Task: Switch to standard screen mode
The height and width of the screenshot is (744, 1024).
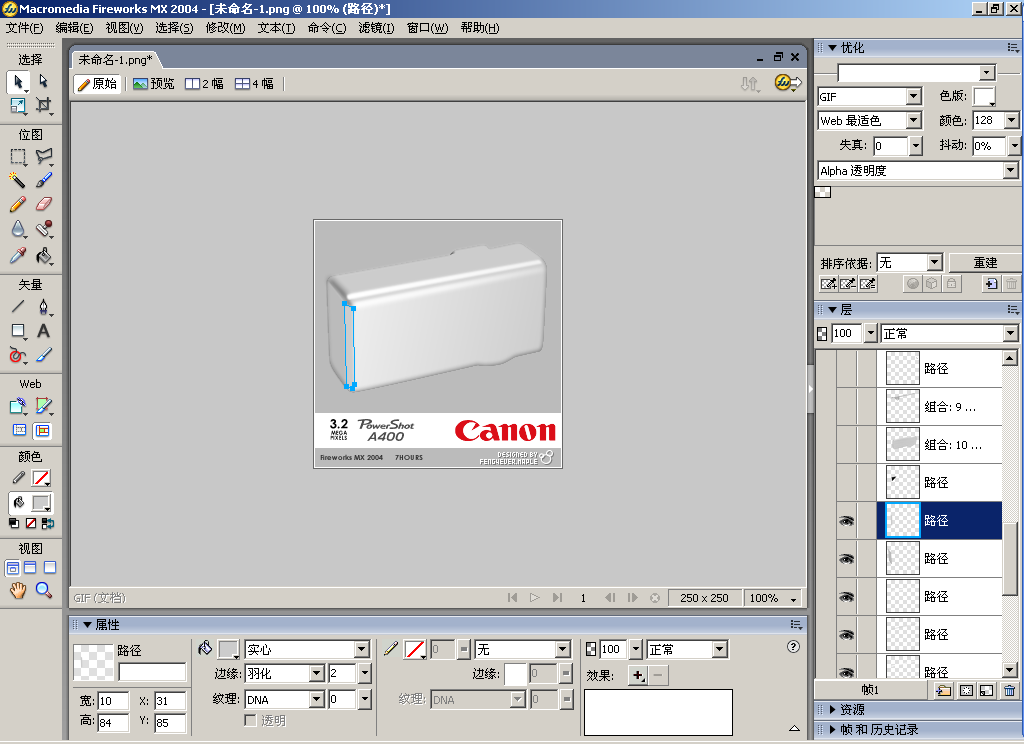Action: point(12,568)
